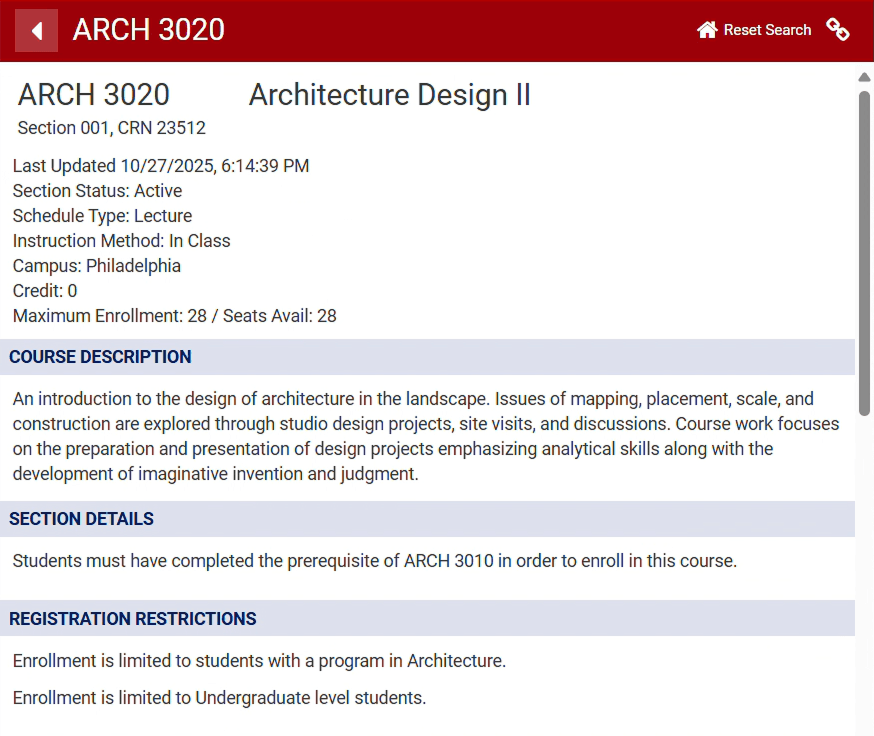Click the SECTION DETAILS section header
The width and height of the screenshot is (874, 736).
[428, 519]
